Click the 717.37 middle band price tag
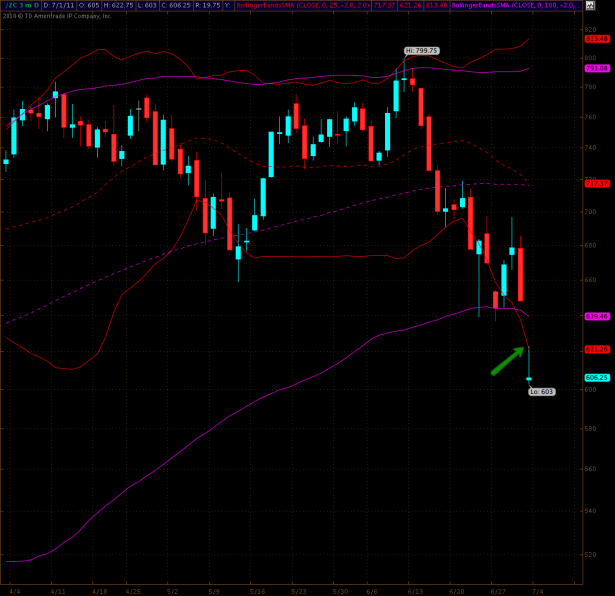 (x=597, y=183)
